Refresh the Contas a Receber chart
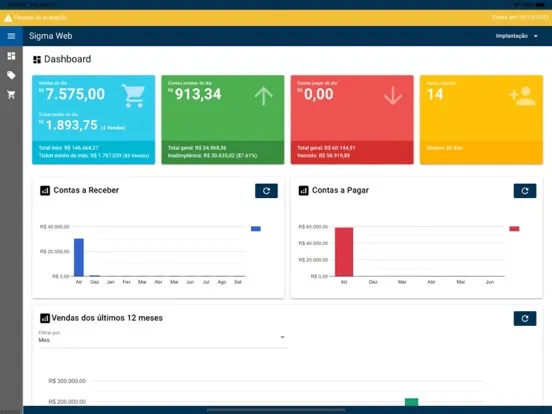Screen dimensions: 552x414 (x=266, y=191)
